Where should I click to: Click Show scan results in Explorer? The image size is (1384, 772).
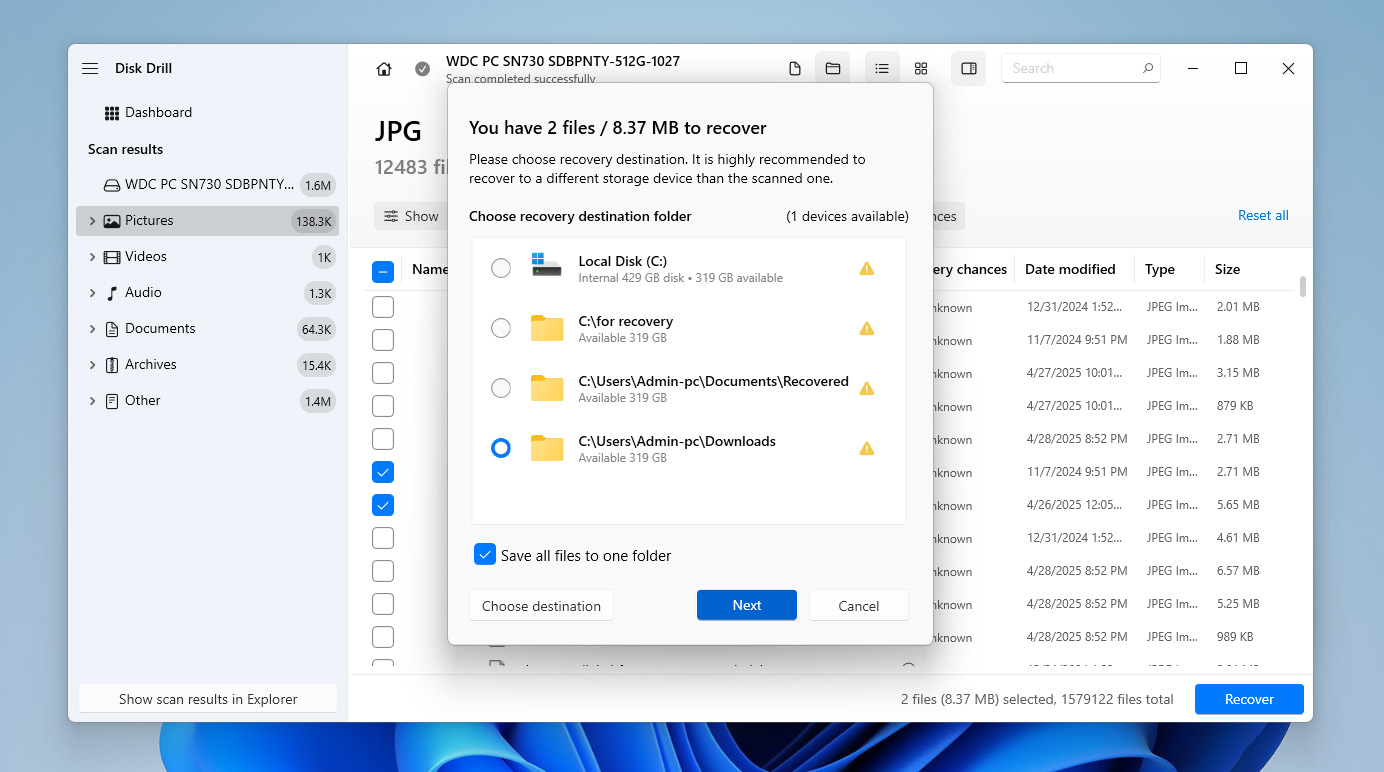pos(208,699)
